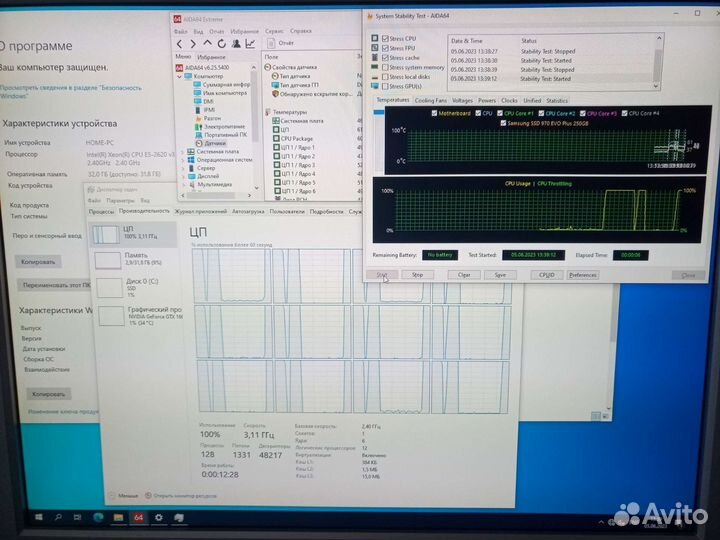Click the icon beside Stress cache
Viewport: 720px width, 540px height.
click(x=375, y=57)
